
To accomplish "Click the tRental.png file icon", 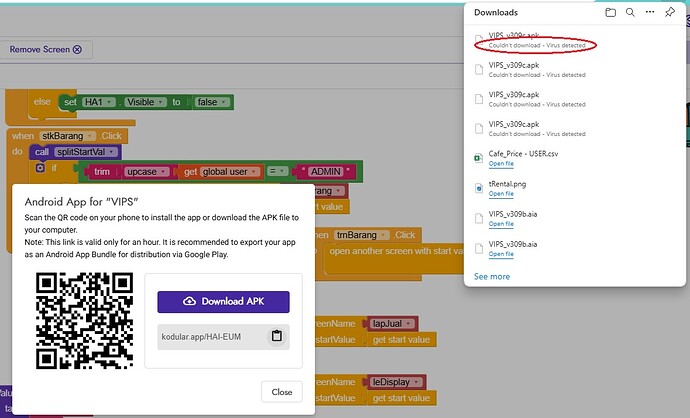I will tap(478, 188).
